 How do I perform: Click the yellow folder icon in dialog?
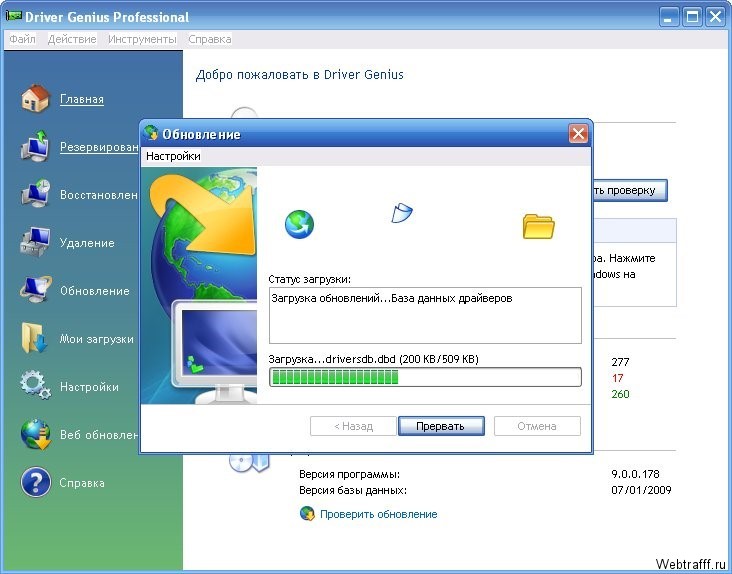[538, 226]
